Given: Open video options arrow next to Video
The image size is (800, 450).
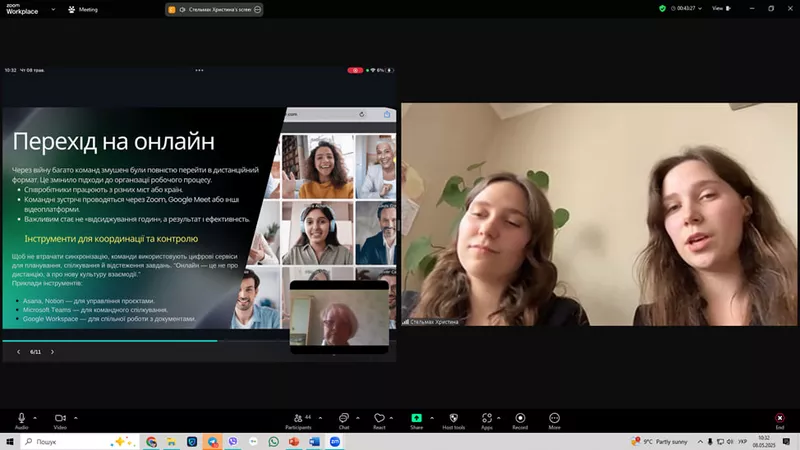Looking at the screenshot, I should [x=76, y=418].
